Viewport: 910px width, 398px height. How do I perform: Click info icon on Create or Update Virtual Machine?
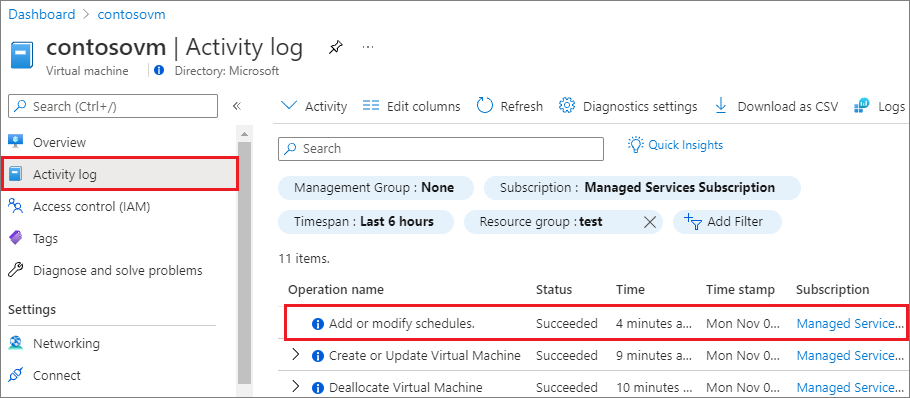point(317,356)
